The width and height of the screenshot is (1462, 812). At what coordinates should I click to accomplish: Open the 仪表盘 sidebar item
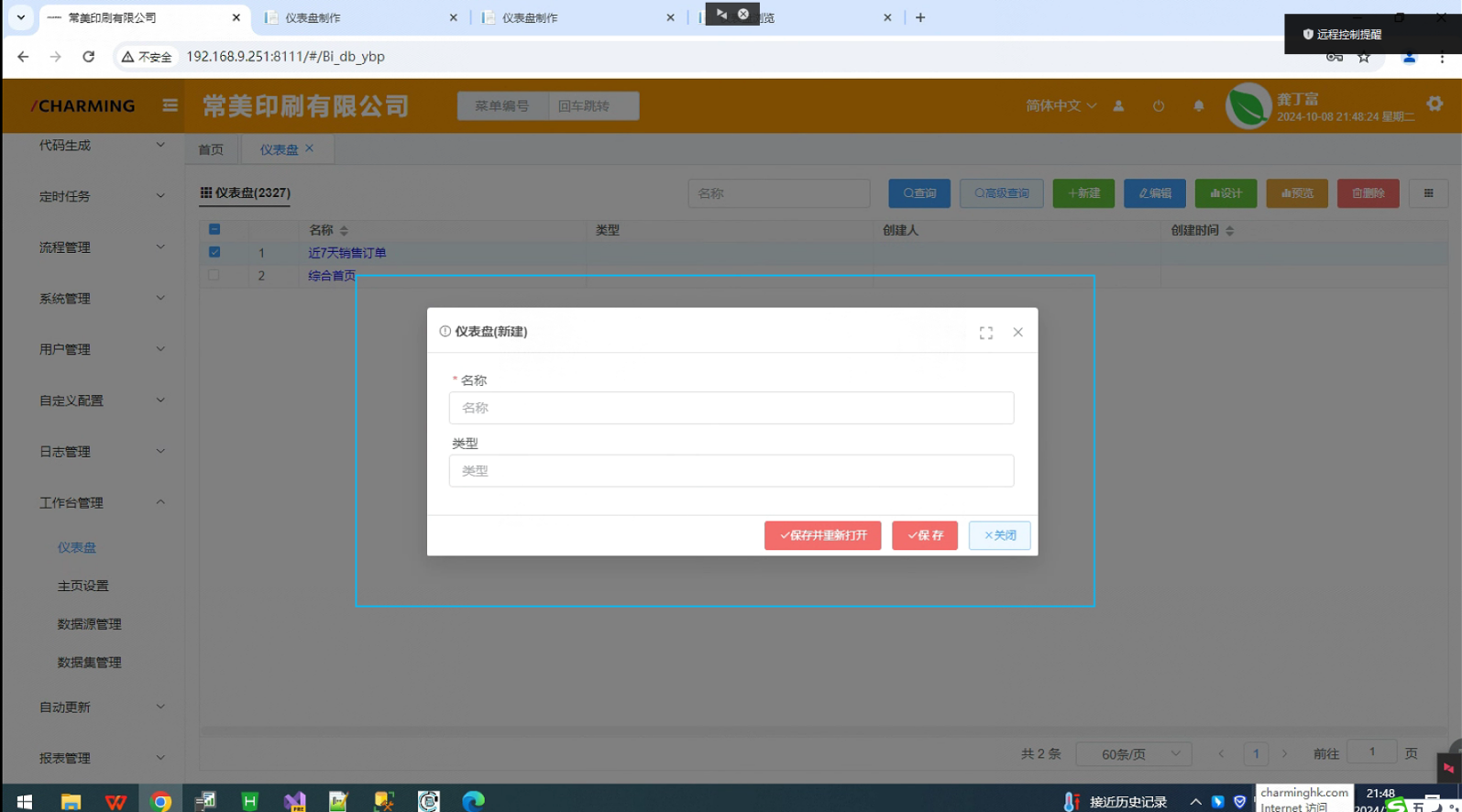(x=77, y=547)
